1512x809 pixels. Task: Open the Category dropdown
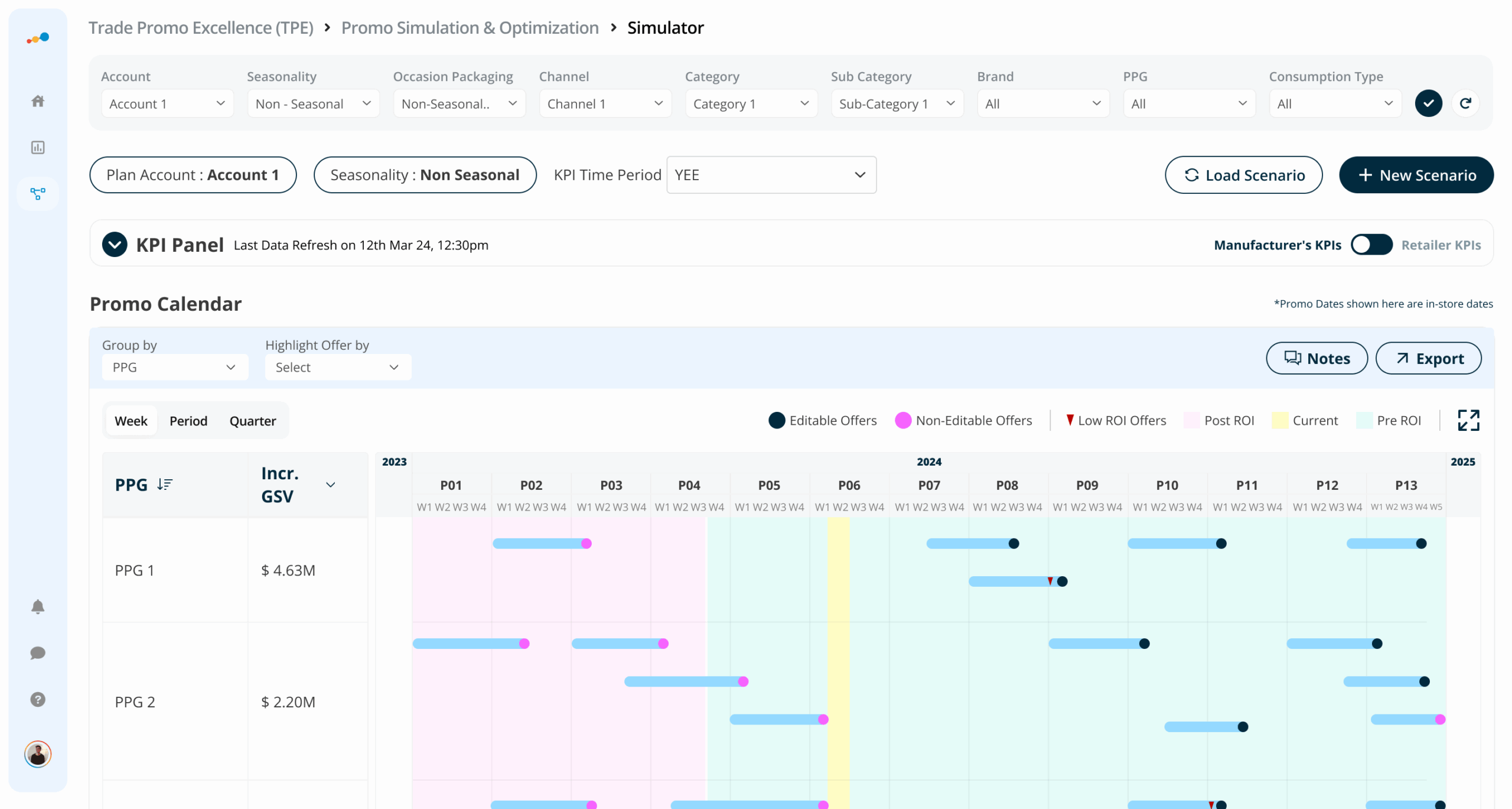tap(751, 103)
